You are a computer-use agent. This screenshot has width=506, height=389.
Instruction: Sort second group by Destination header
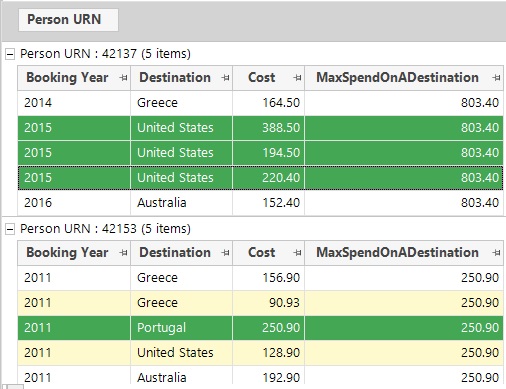[175, 253]
